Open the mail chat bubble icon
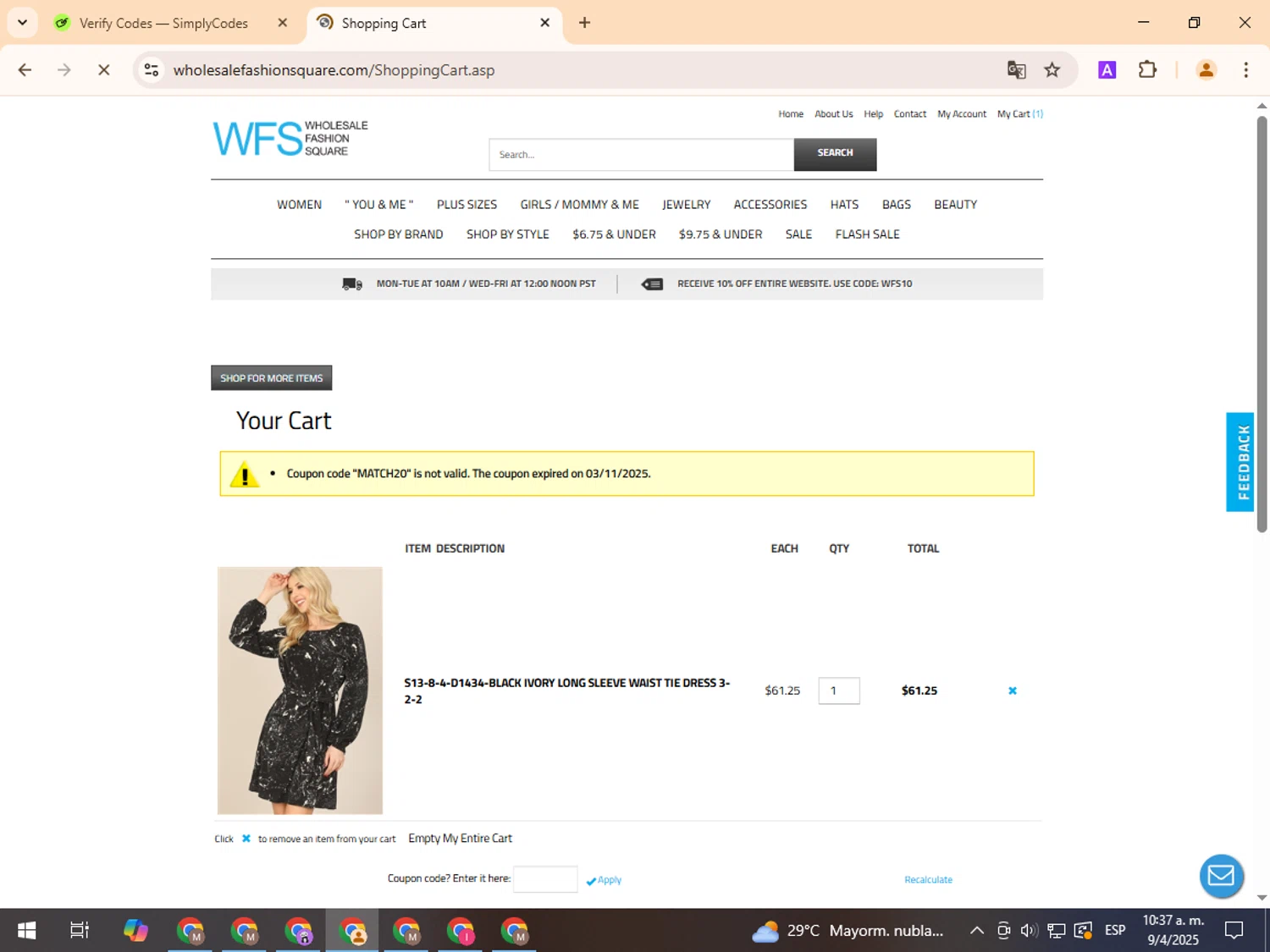Screen dimensions: 1270x952 [x=1221, y=876]
